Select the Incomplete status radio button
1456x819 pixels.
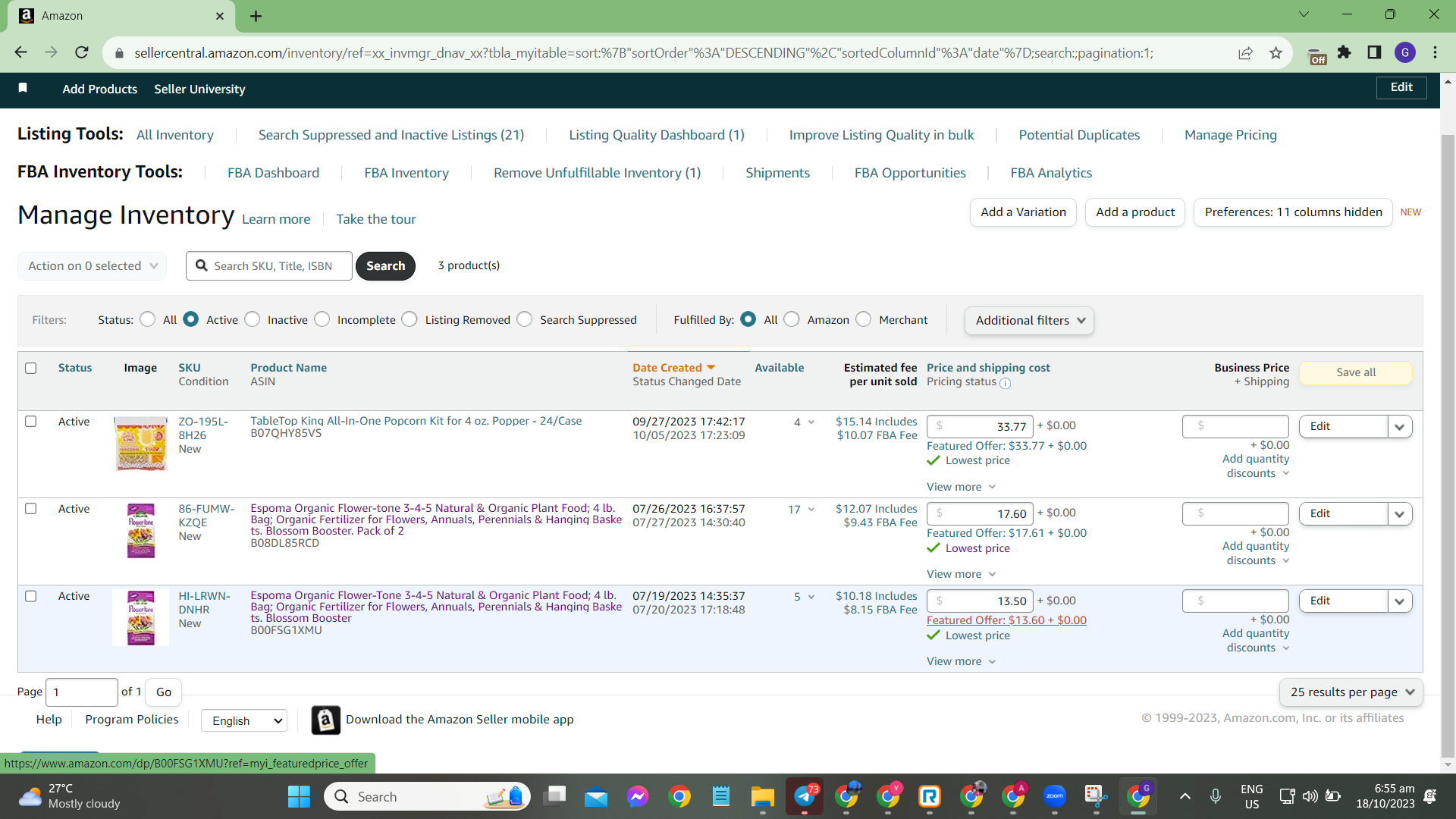tap(322, 319)
